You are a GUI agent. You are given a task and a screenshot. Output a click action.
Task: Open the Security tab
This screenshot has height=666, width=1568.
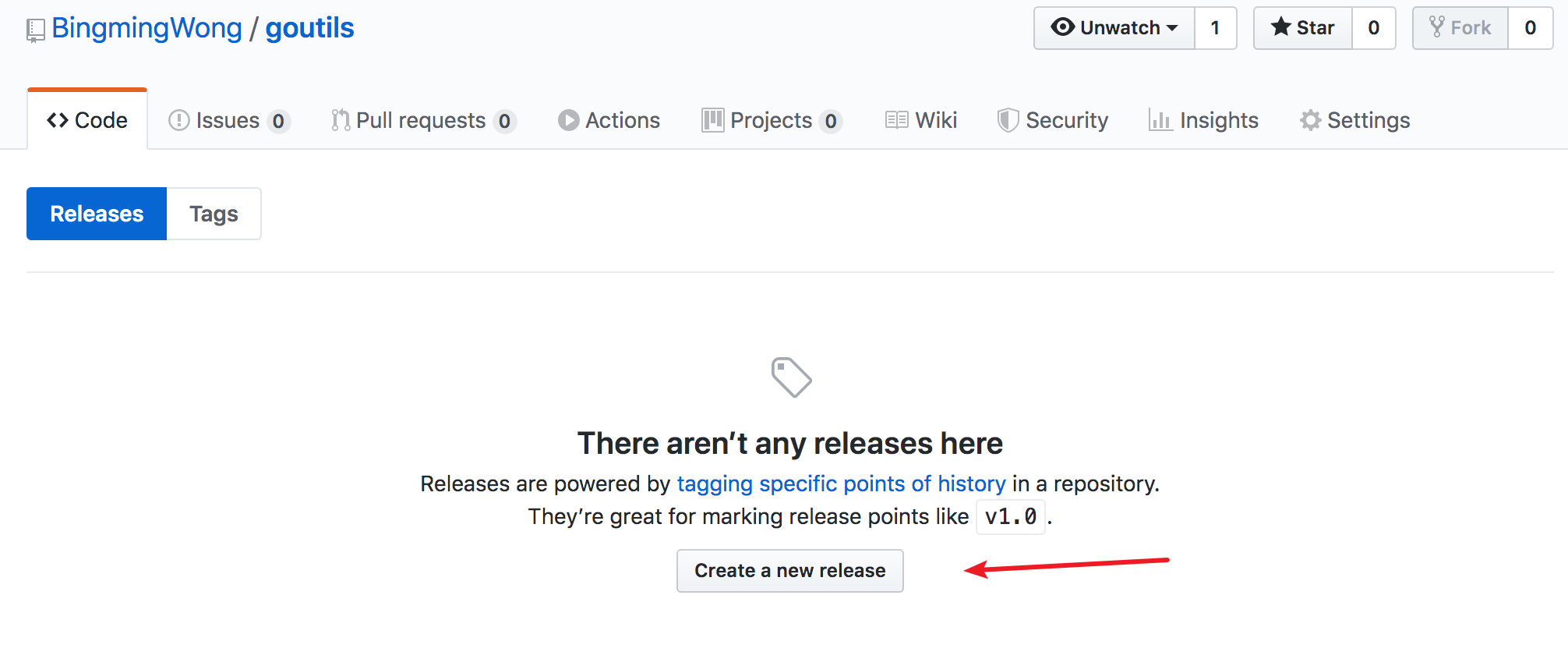(x=1053, y=120)
